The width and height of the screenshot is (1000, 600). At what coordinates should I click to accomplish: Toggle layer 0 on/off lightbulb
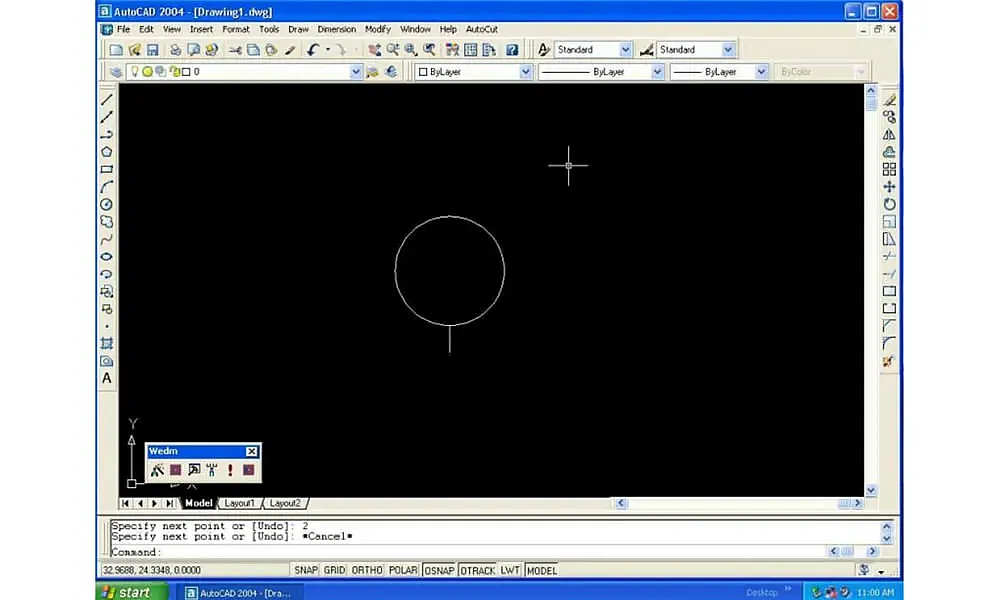(135, 72)
